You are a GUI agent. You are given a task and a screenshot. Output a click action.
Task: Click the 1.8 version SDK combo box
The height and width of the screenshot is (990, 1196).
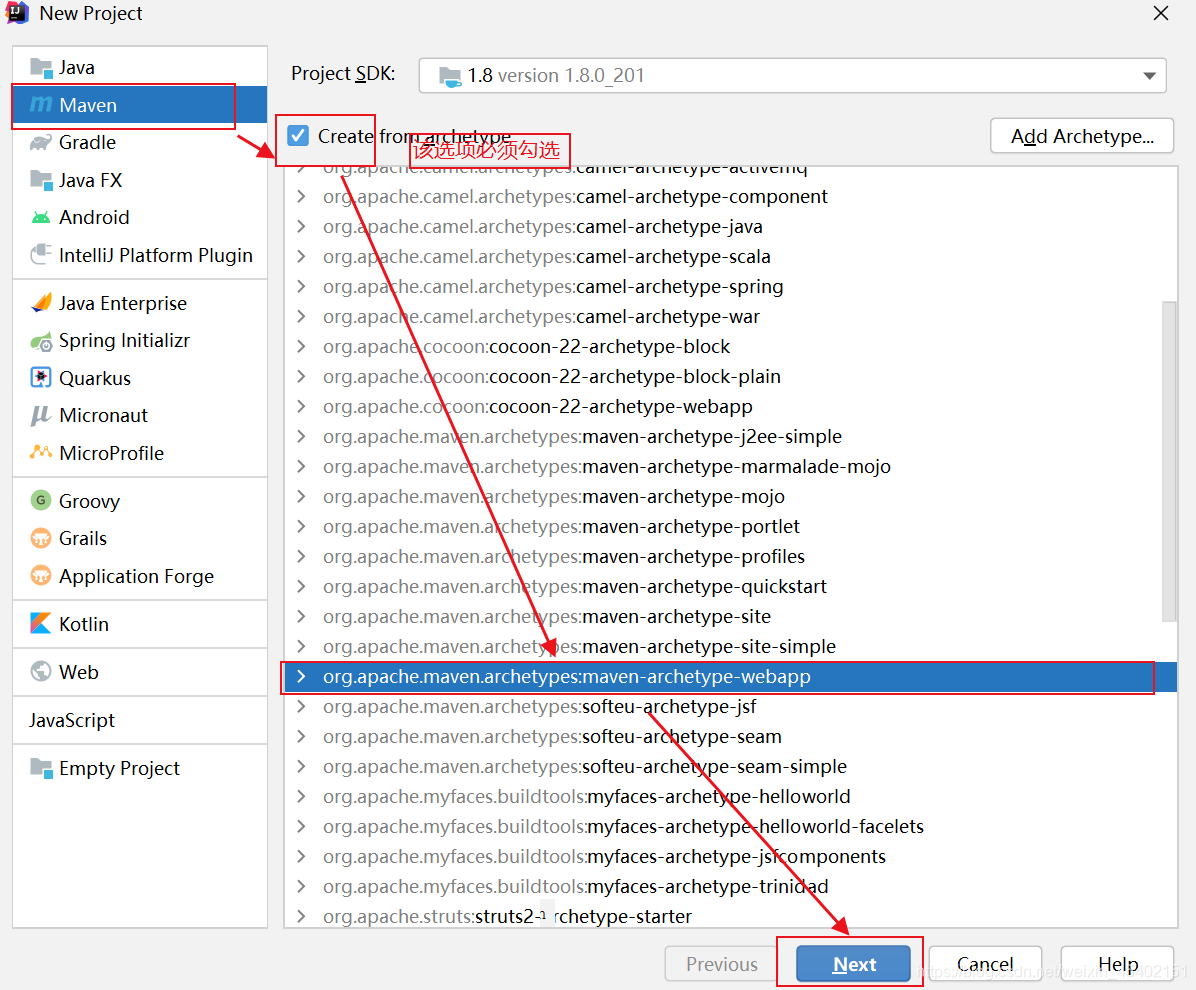pyautogui.click(x=793, y=76)
